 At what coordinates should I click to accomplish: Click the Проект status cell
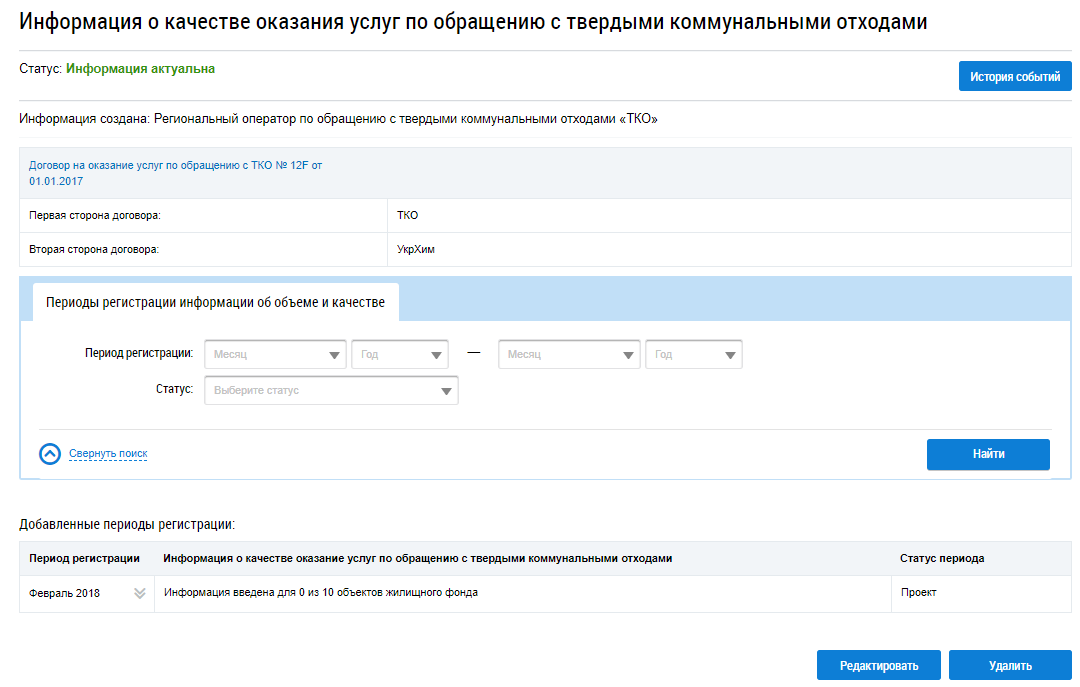[918, 593]
